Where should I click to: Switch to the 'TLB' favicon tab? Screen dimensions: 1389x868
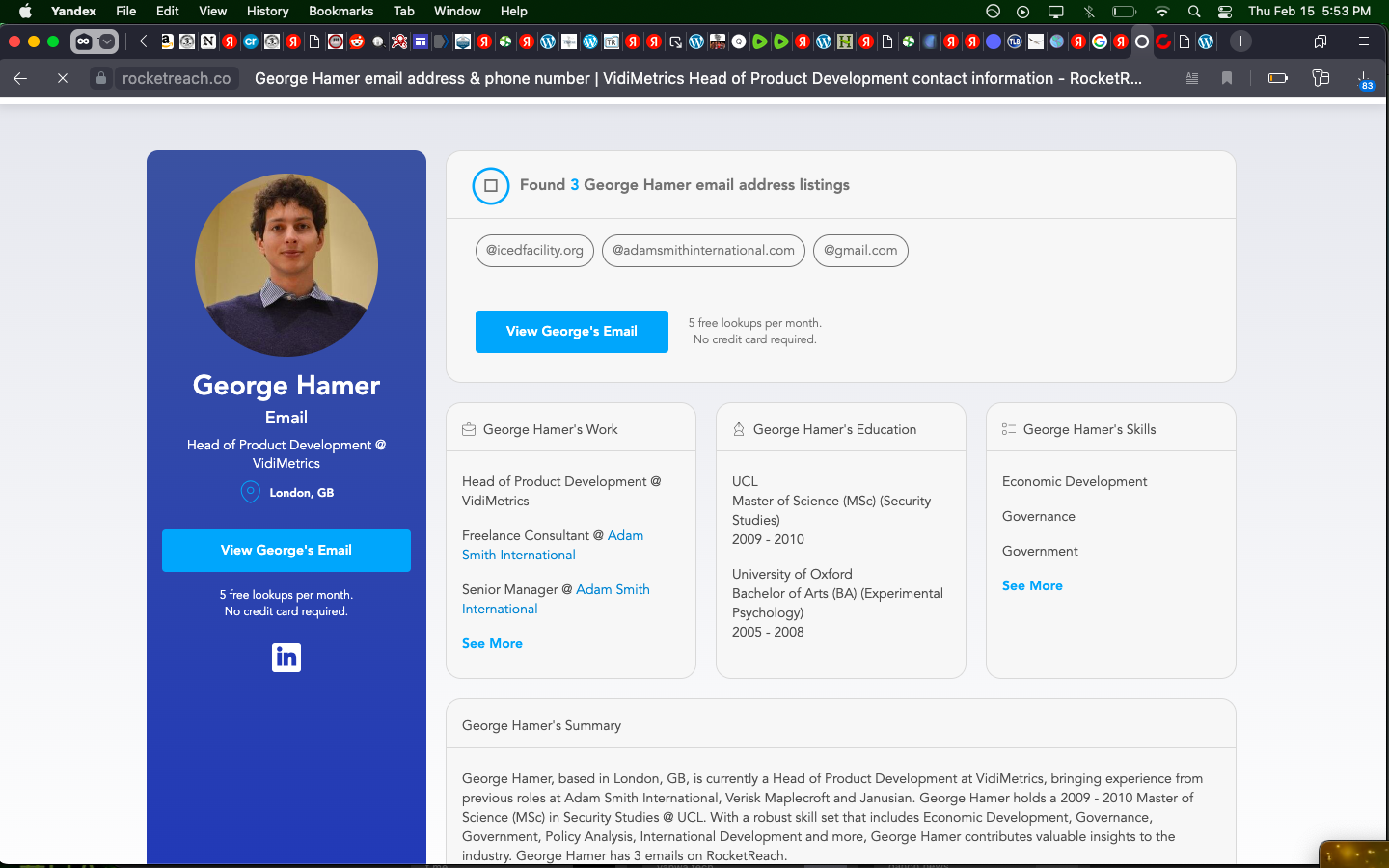click(x=1015, y=41)
